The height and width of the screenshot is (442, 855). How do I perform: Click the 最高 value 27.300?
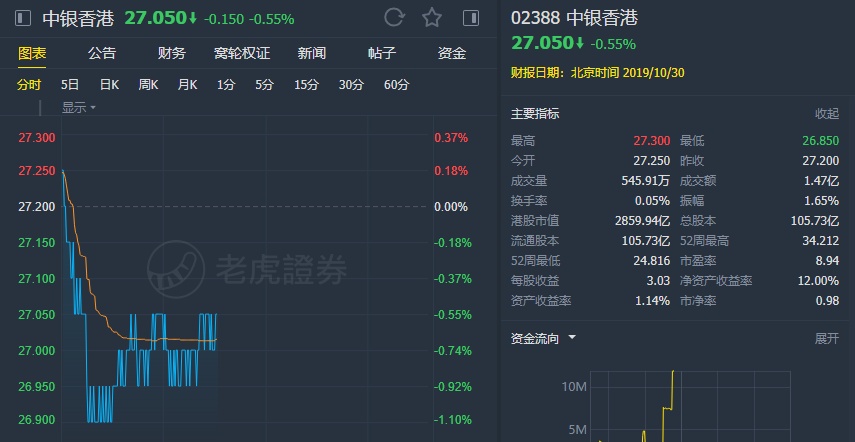tap(652, 141)
